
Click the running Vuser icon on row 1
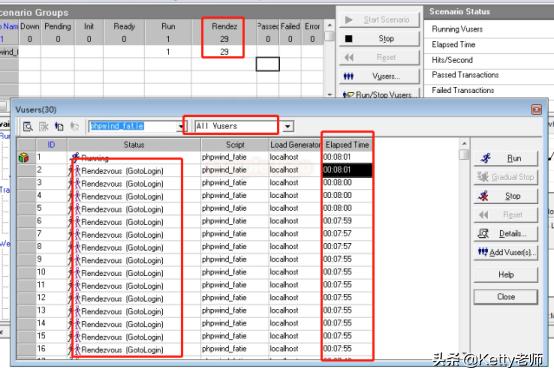(75, 157)
